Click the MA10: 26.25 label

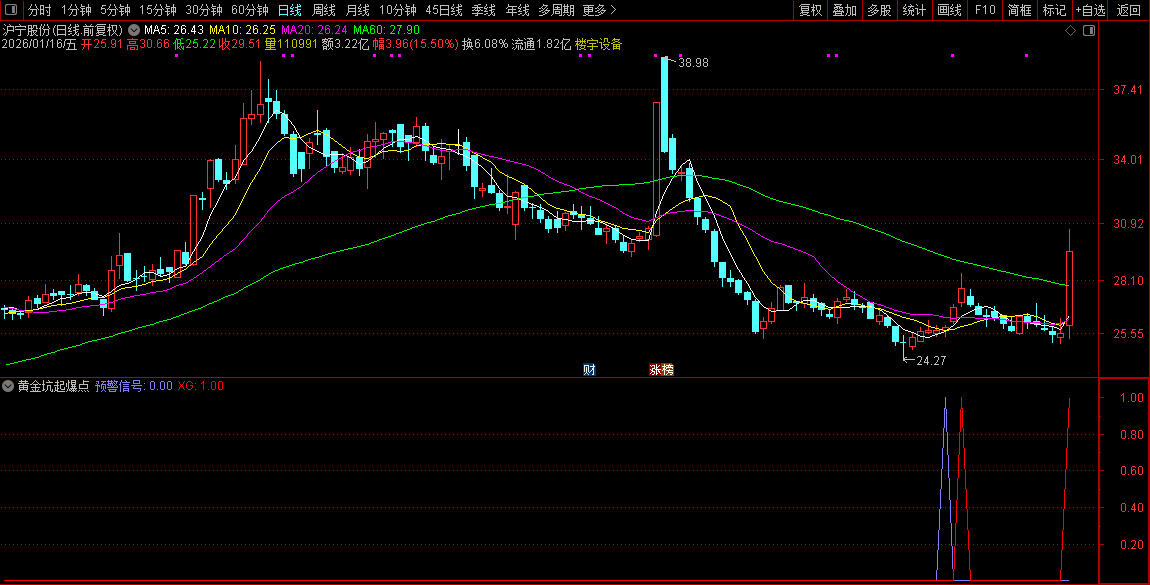243,30
